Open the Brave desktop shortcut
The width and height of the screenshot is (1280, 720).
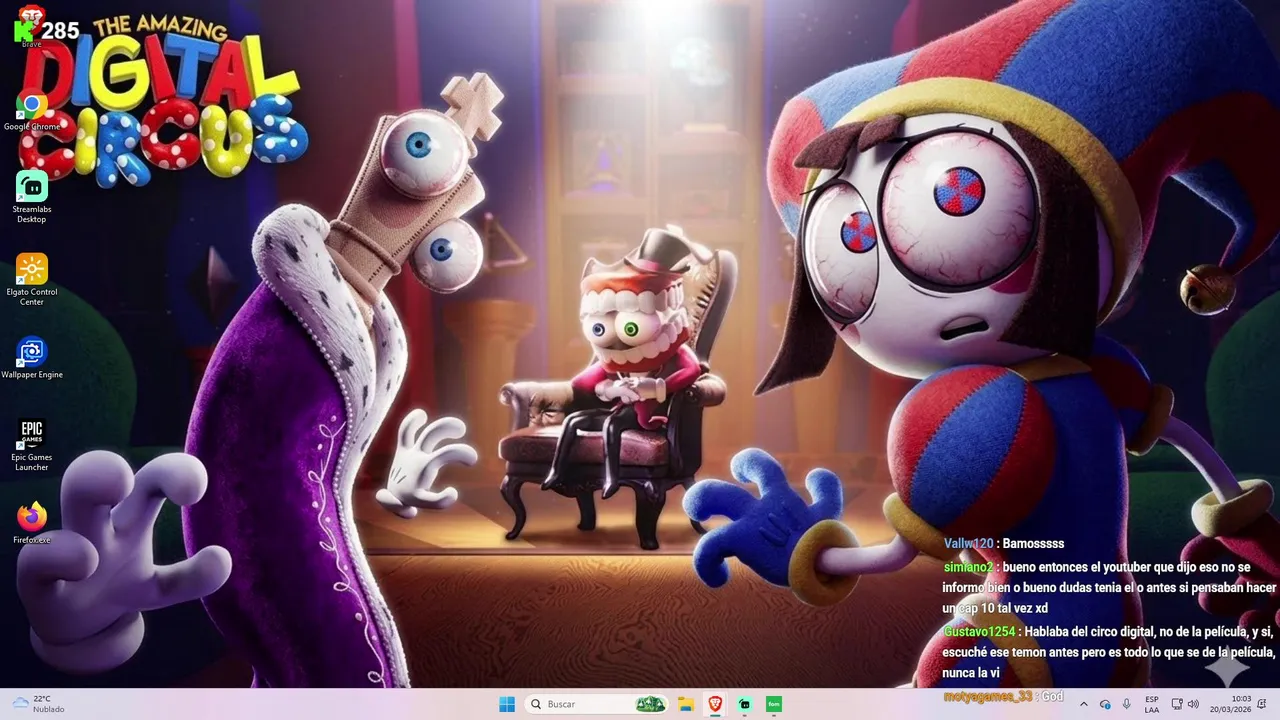tap(31, 25)
